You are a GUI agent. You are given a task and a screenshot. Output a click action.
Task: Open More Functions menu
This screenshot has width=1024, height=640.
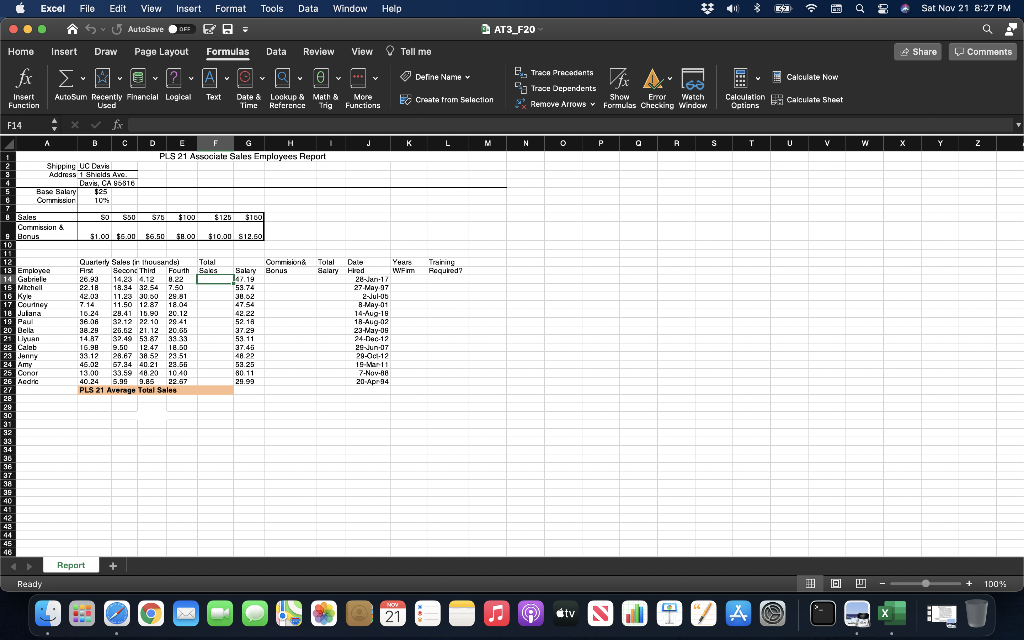[x=362, y=88]
